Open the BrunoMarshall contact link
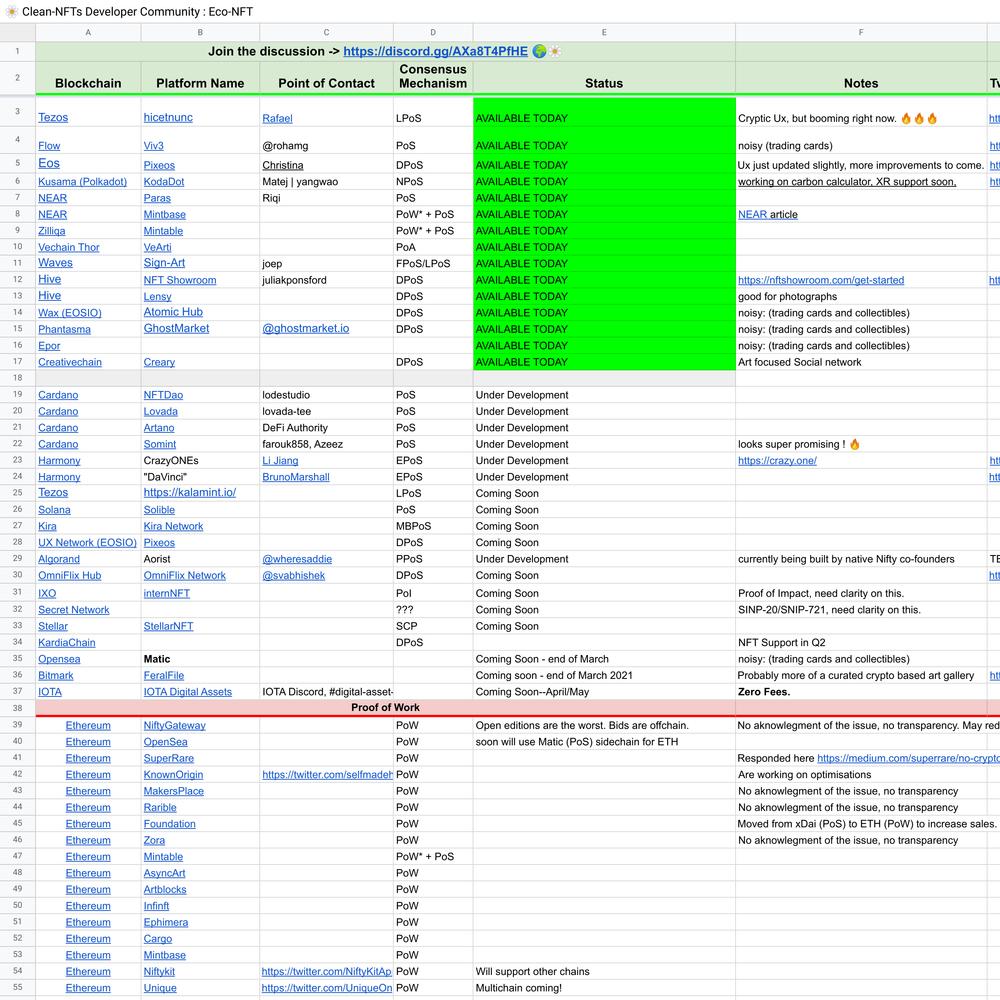Image resolution: width=1000 pixels, height=1000 pixels. pos(296,477)
